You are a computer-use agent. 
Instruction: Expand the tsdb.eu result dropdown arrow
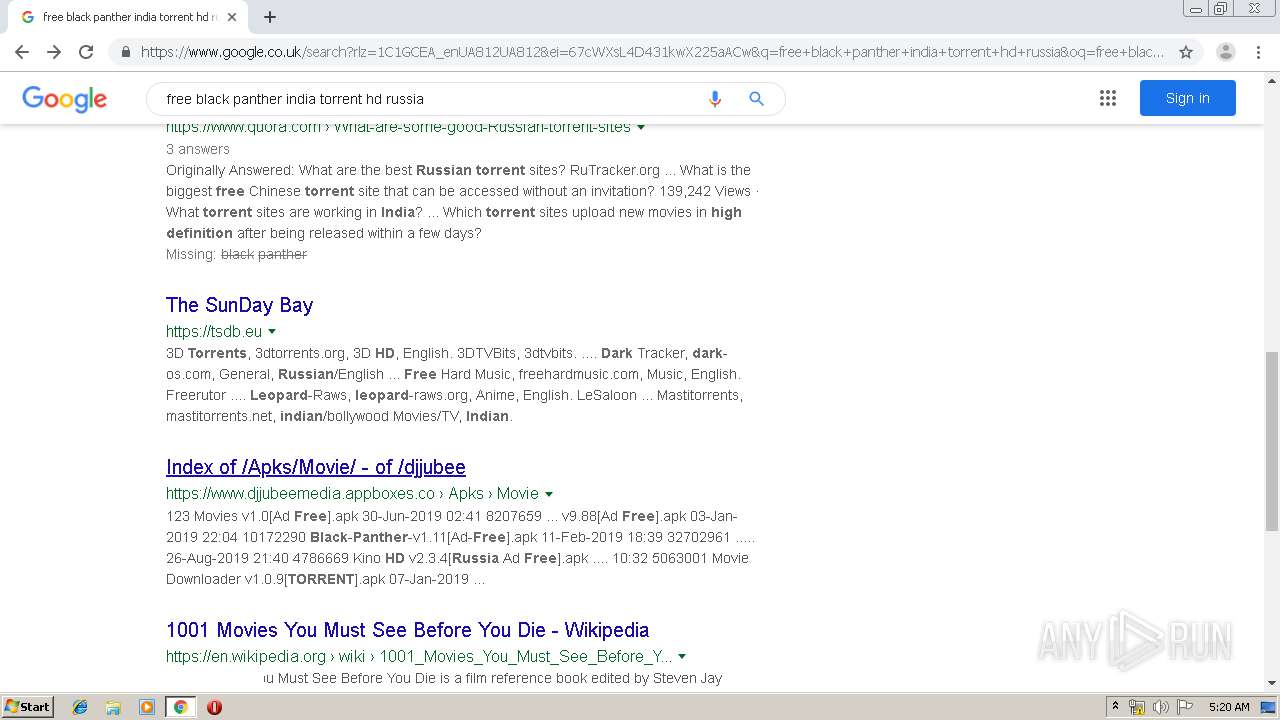click(272, 331)
